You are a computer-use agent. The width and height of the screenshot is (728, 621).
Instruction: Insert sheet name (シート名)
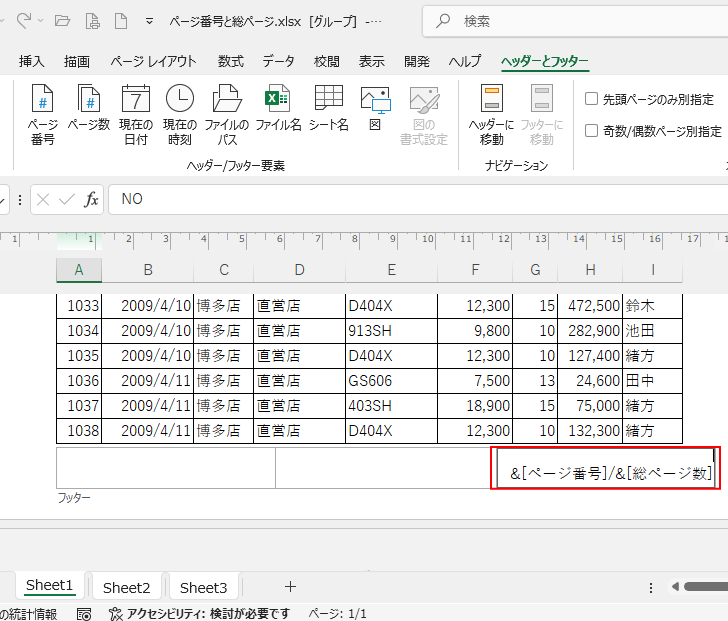click(329, 108)
